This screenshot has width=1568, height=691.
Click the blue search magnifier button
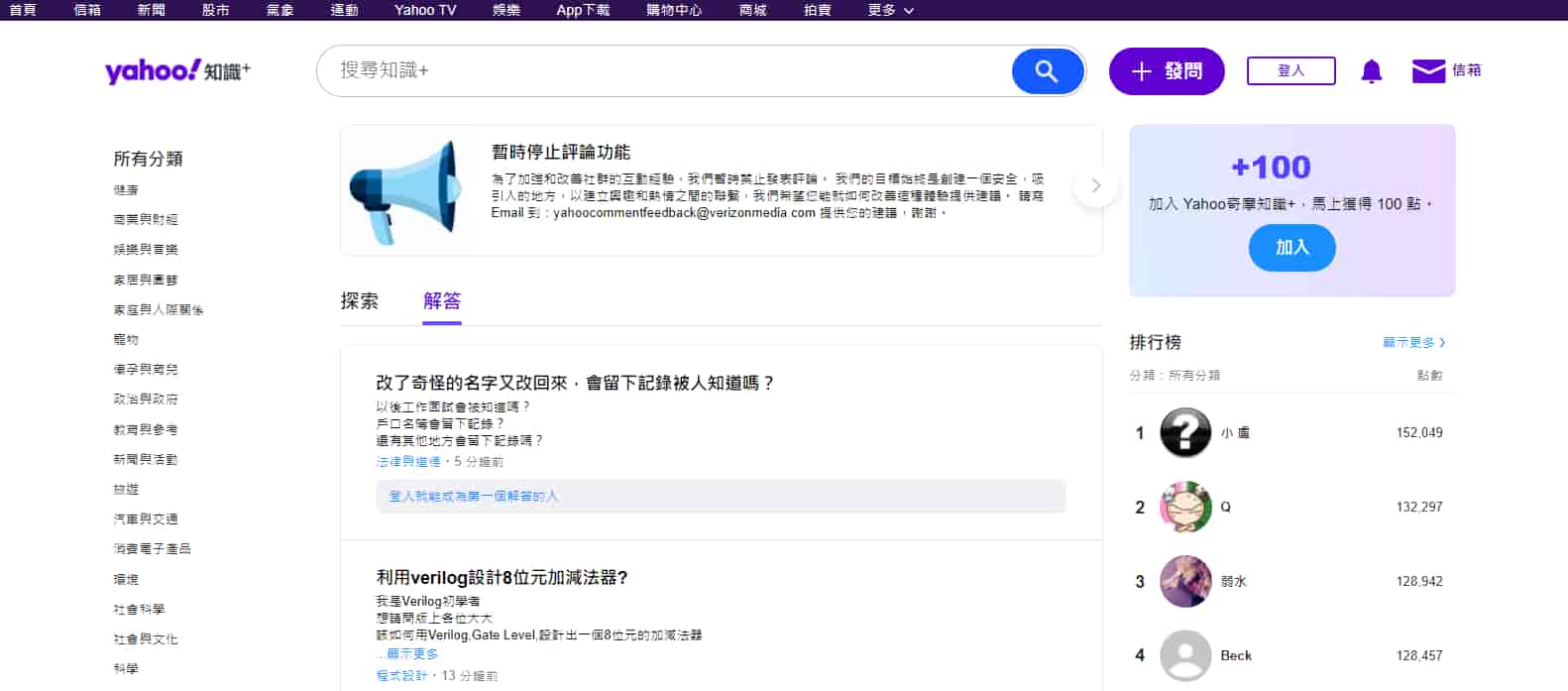[1047, 71]
